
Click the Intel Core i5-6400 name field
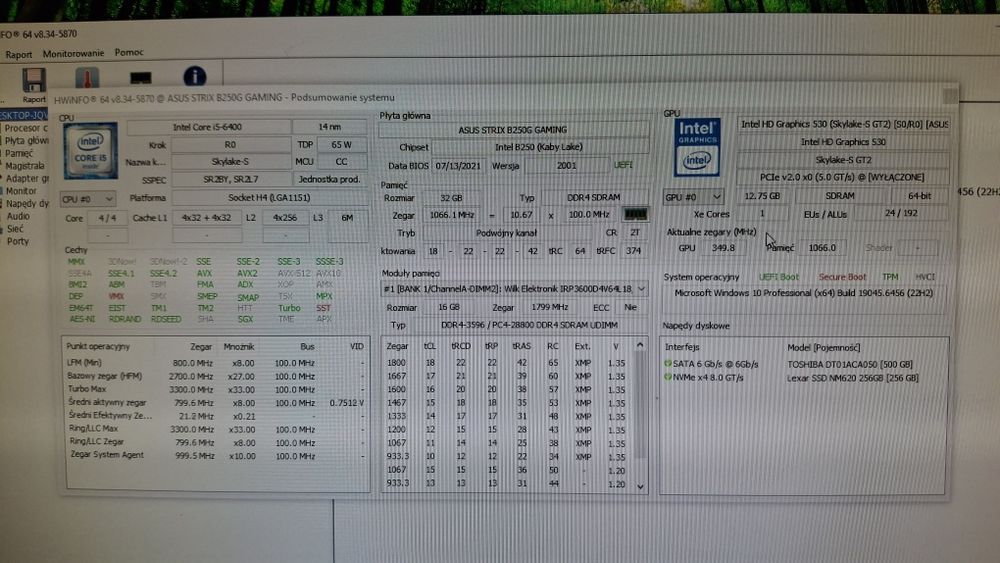click(208, 127)
